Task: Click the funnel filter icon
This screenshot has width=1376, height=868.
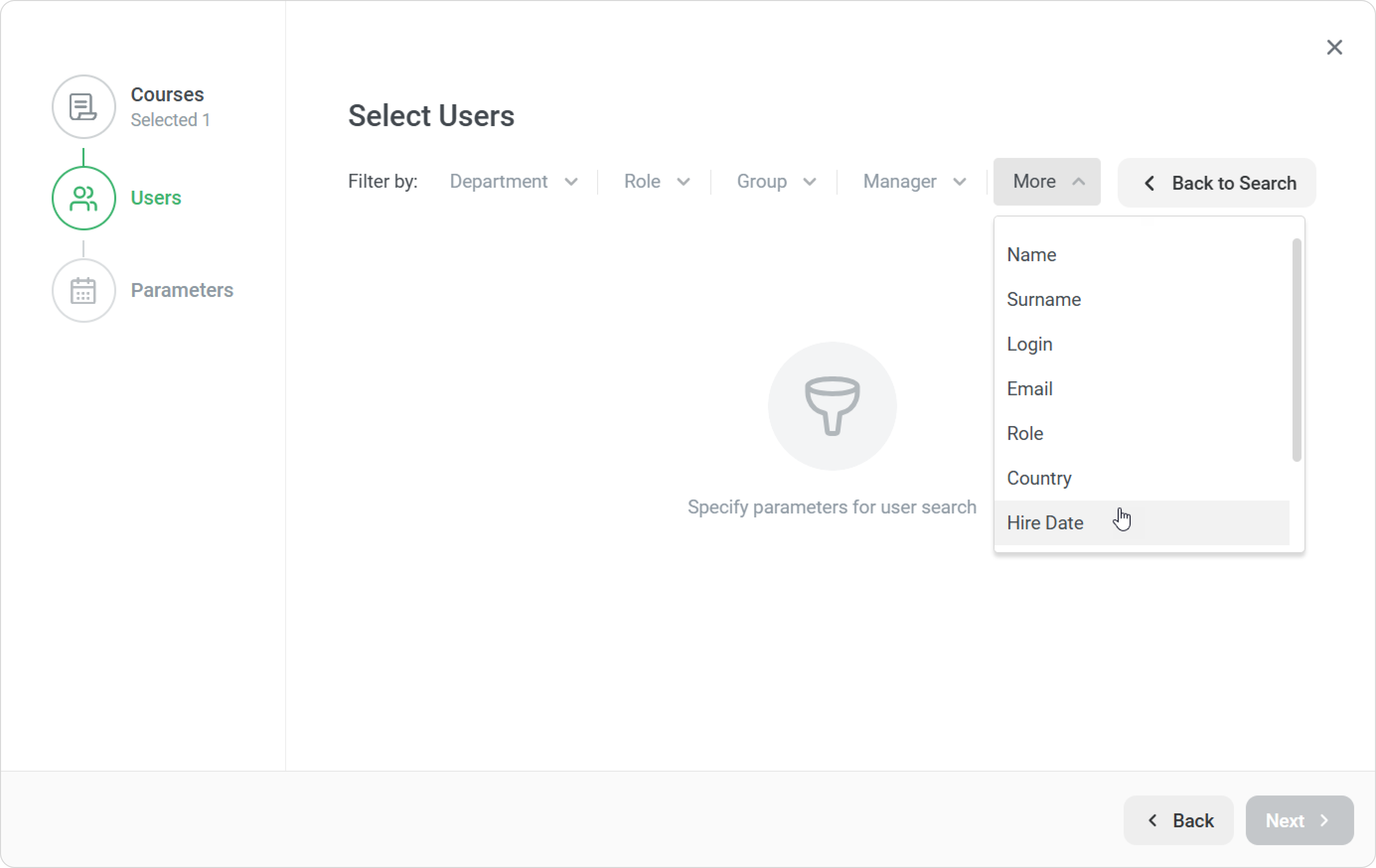Action: (832, 406)
